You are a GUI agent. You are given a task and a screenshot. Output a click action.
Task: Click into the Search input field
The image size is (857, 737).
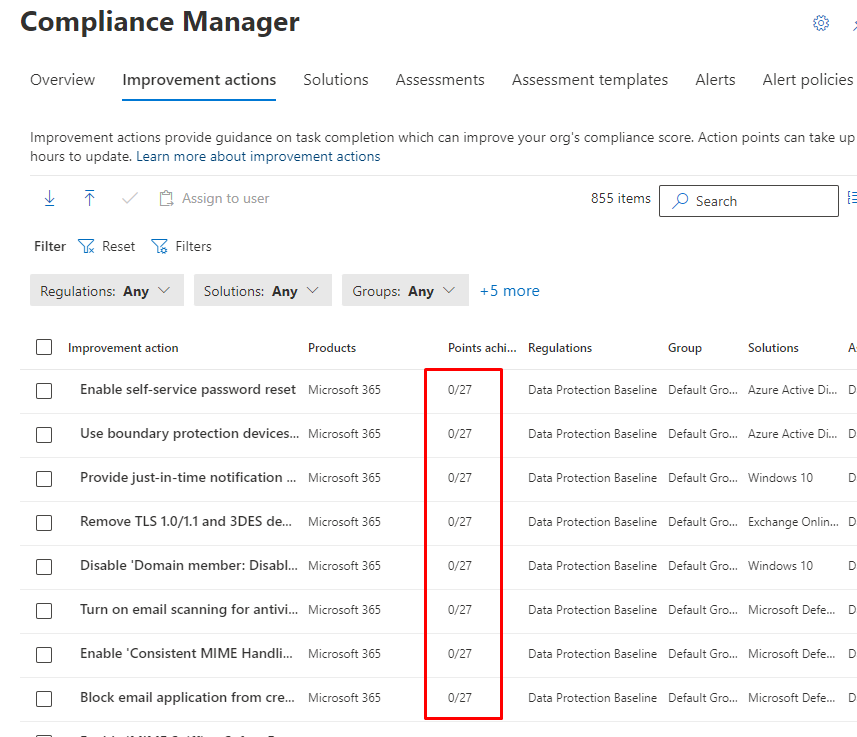point(760,201)
